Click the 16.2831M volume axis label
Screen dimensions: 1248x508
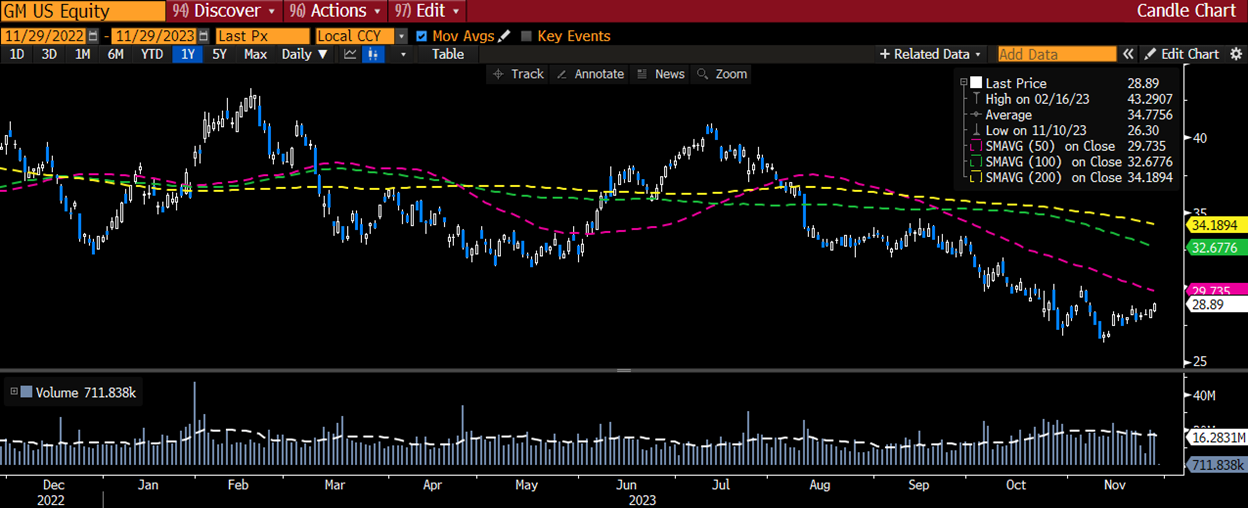click(x=1216, y=437)
